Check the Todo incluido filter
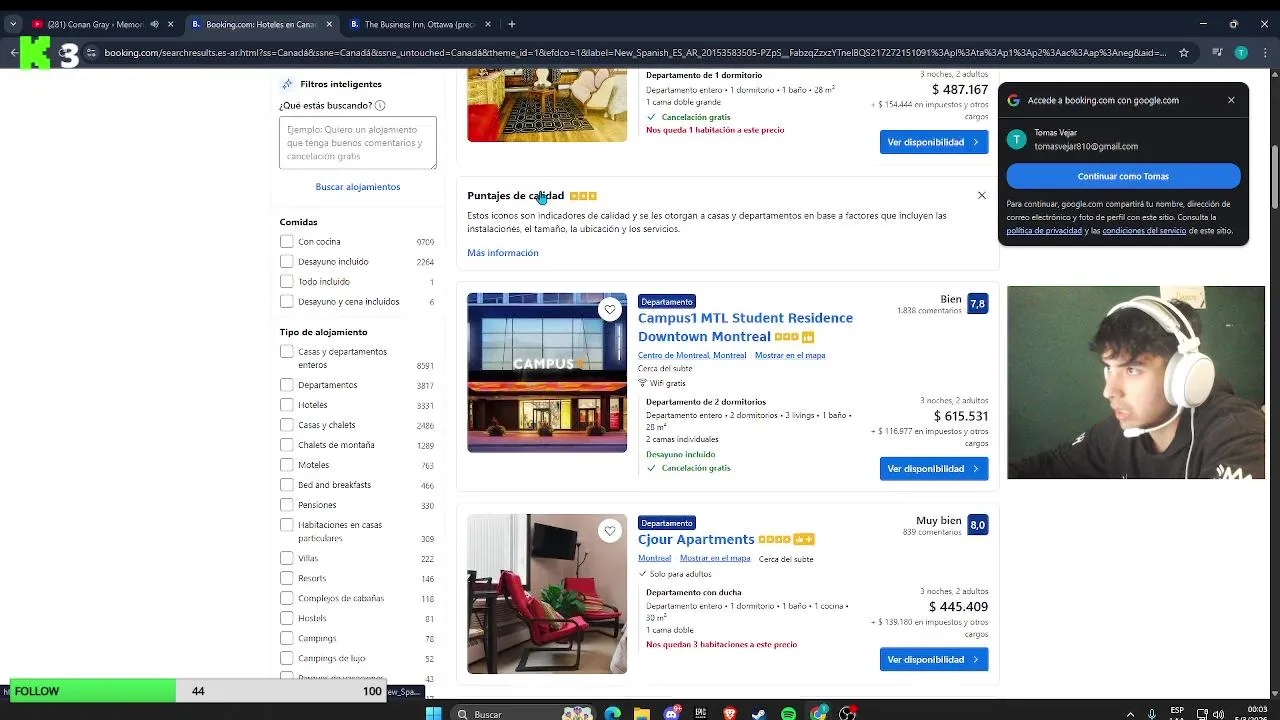The height and width of the screenshot is (720, 1280). [x=287, y=281]
